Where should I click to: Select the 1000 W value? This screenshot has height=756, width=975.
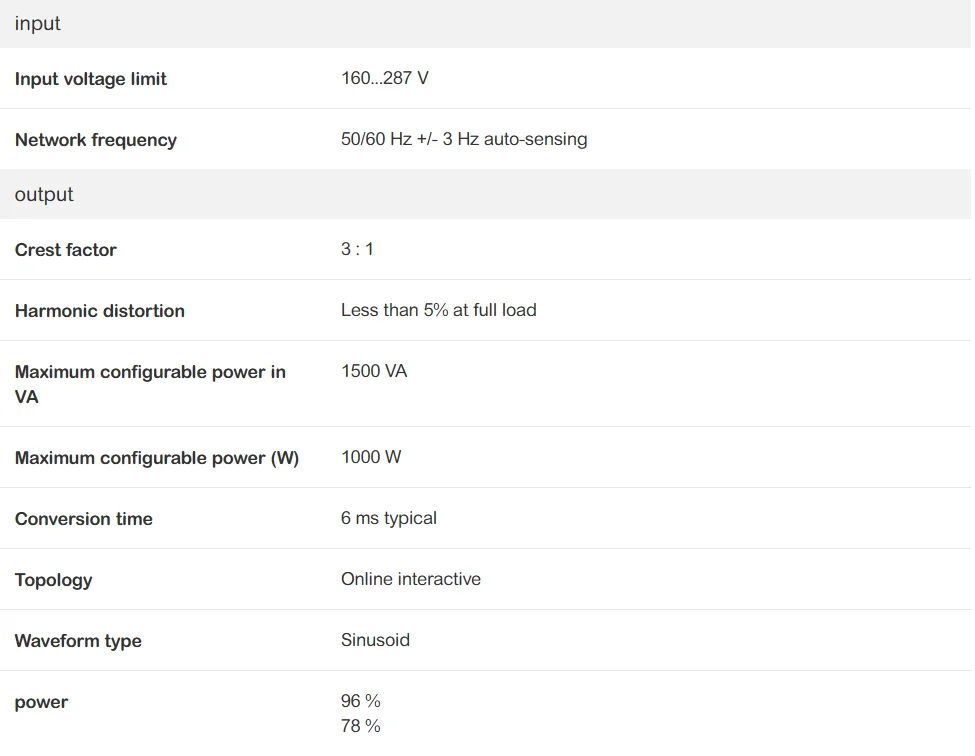(x=371, y=457)
